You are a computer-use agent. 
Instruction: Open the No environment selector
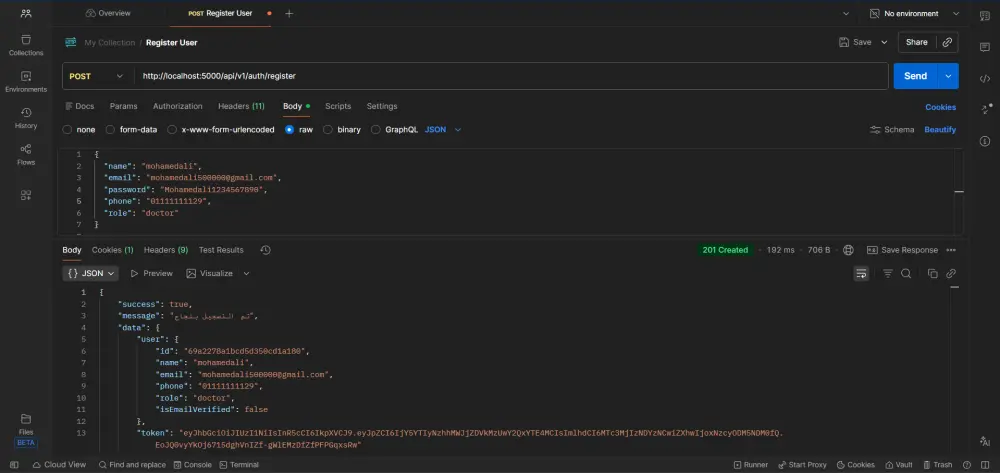point(915,13)
